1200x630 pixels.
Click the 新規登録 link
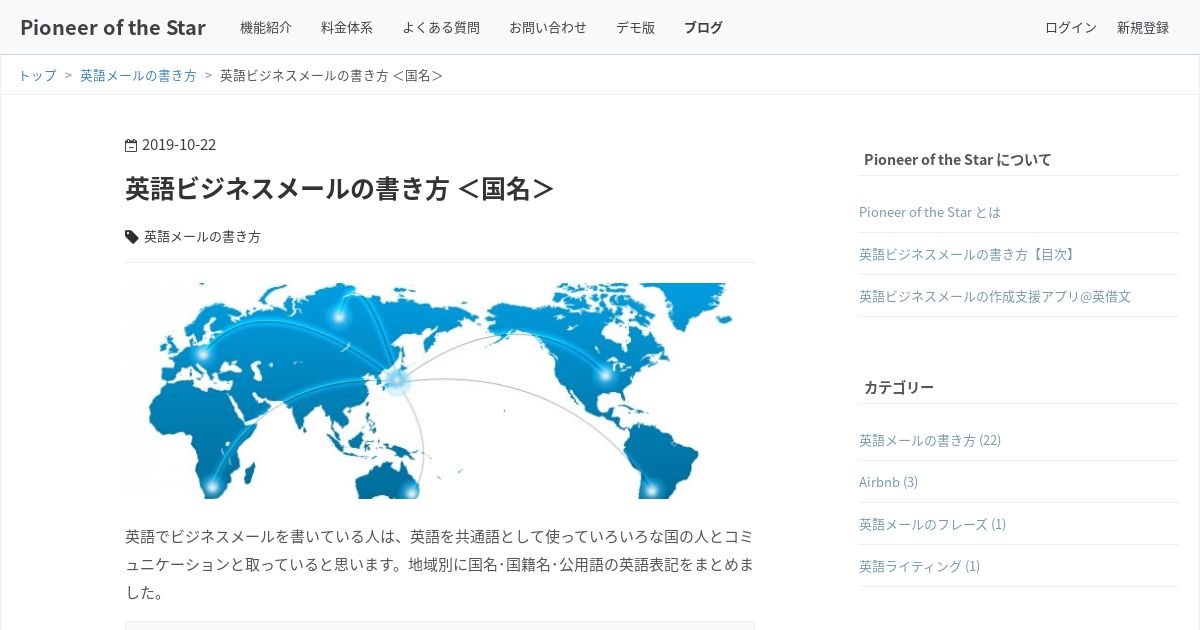1143,28
